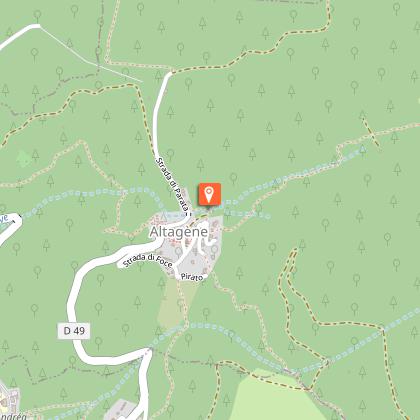Image resolution: width=420 pixels, height=420 pixels.
Task: Select the Altagene village name label
Action: [x=179, y=232]
